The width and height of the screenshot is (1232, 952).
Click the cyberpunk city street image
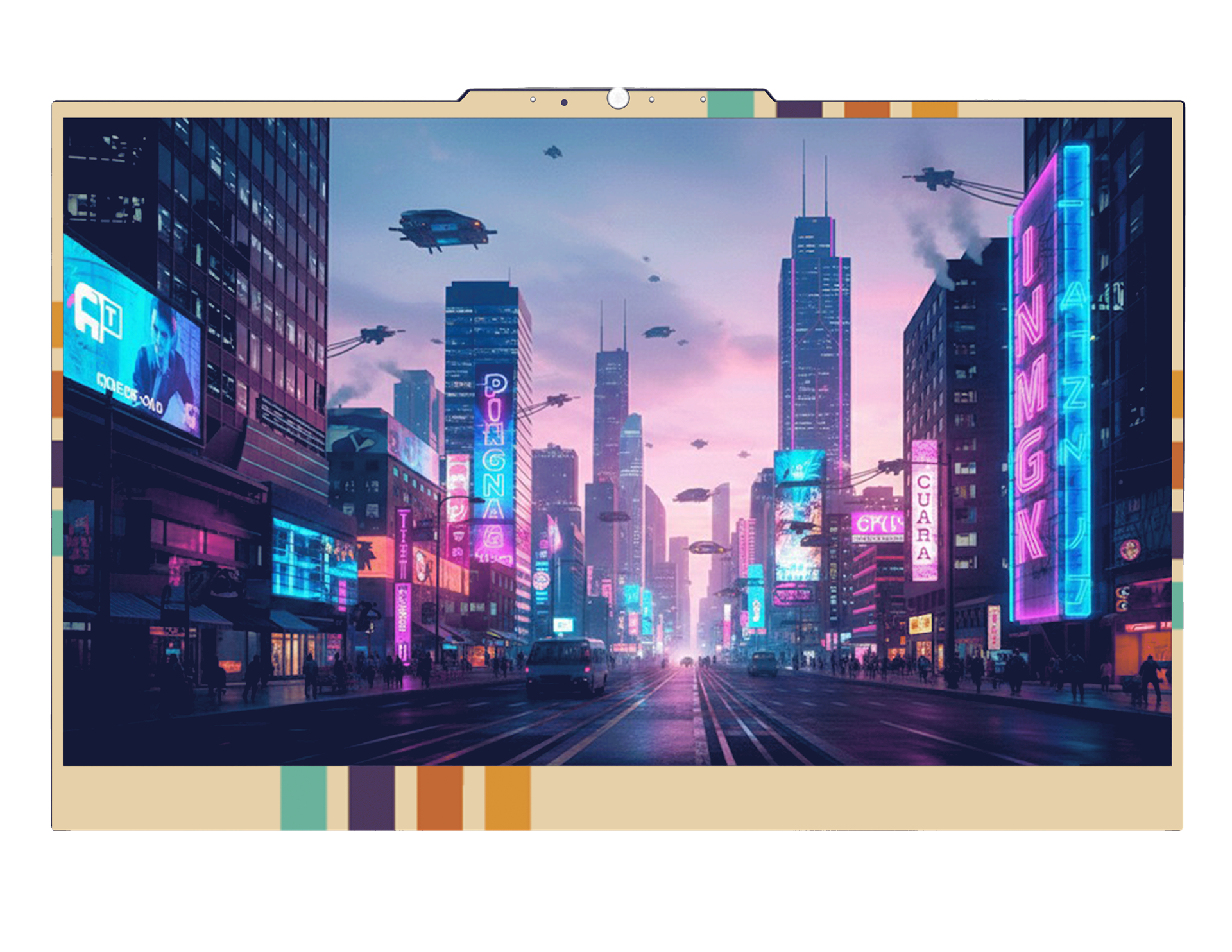pos(617,441)
